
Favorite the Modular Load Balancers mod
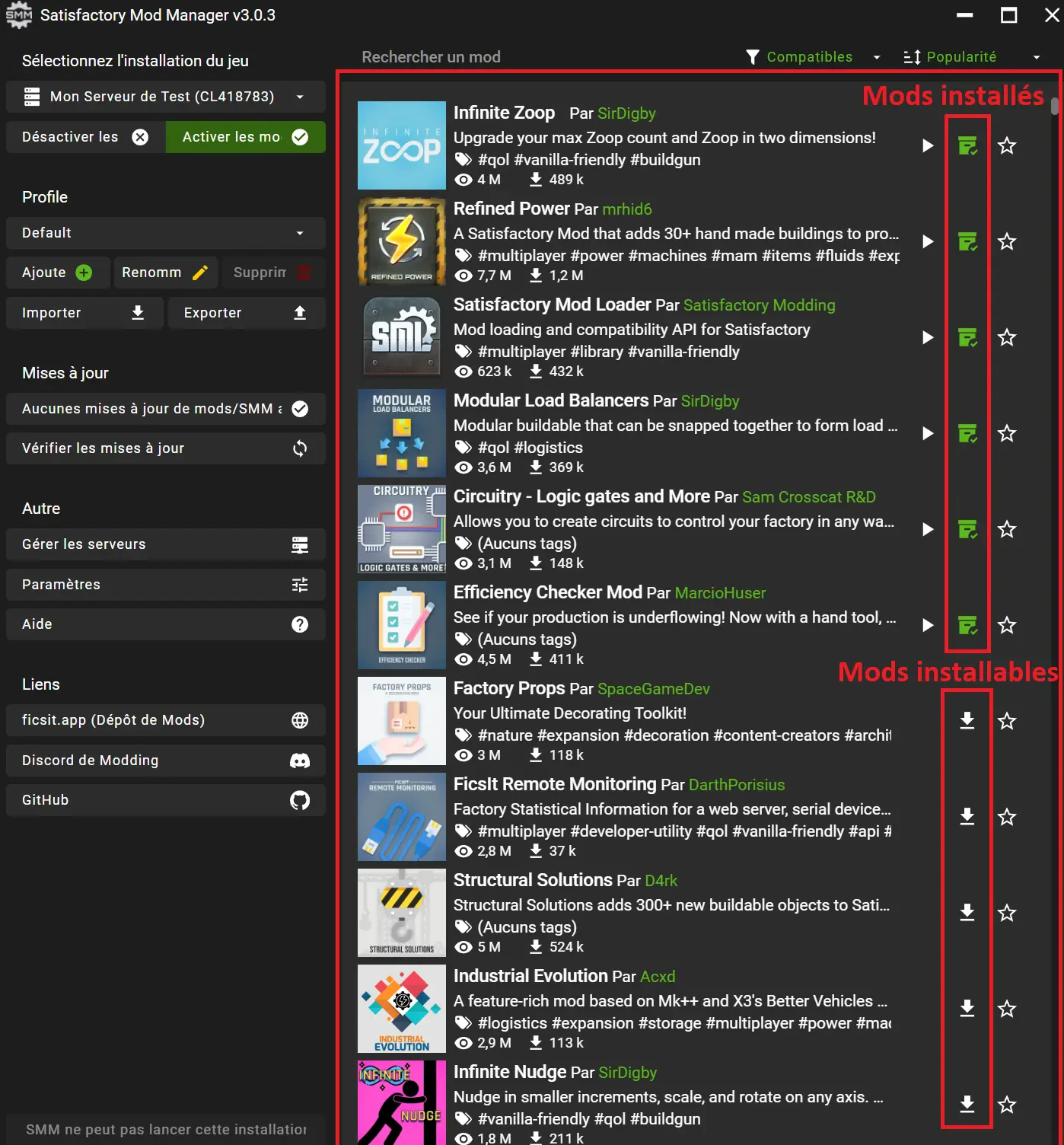coord(1007,433)
